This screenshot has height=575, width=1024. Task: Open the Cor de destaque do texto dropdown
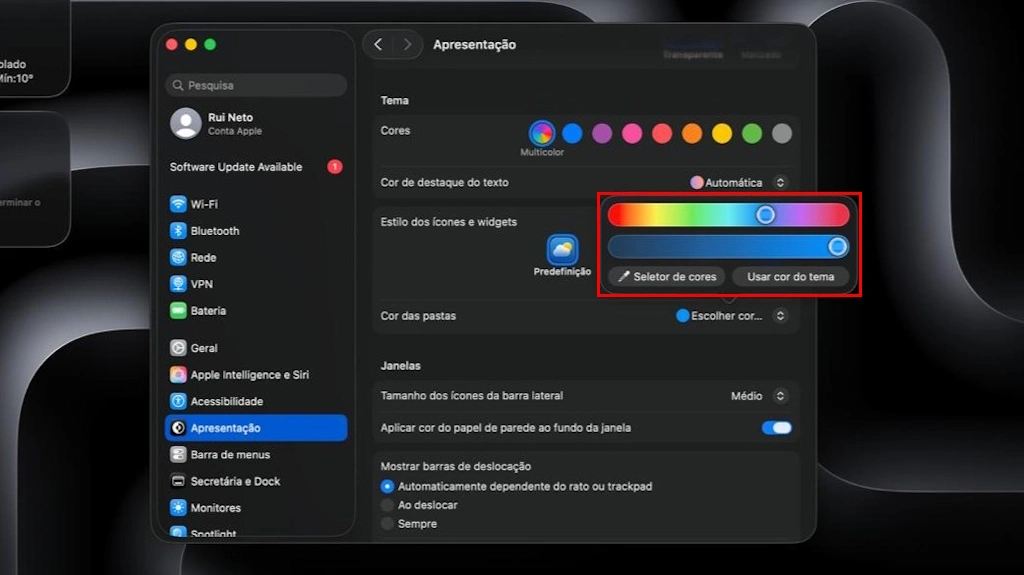[739, 183]
